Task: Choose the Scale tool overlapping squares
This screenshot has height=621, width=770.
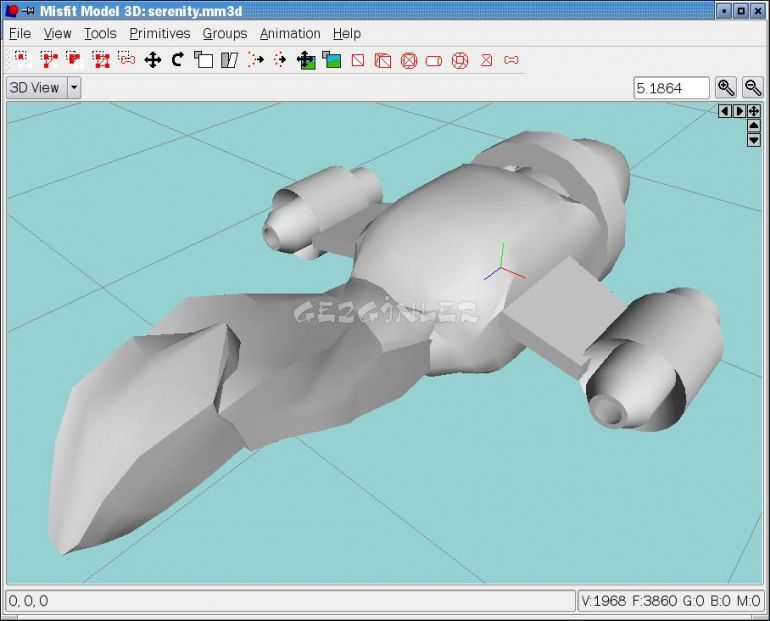Action: tap(203, 60)
